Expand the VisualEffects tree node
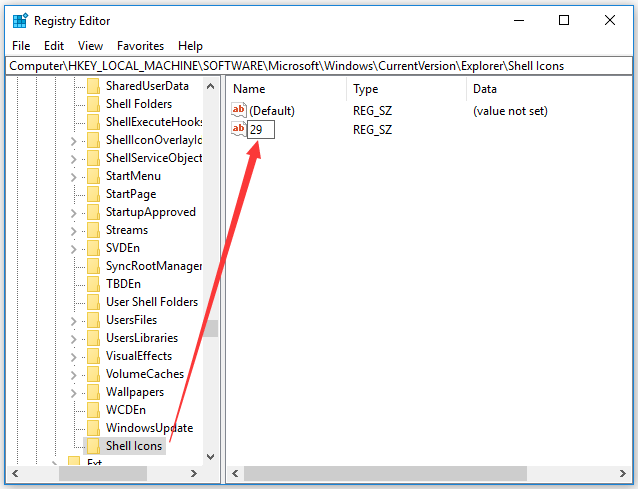This screenshot has height=489, width=638. pos(74,357)
